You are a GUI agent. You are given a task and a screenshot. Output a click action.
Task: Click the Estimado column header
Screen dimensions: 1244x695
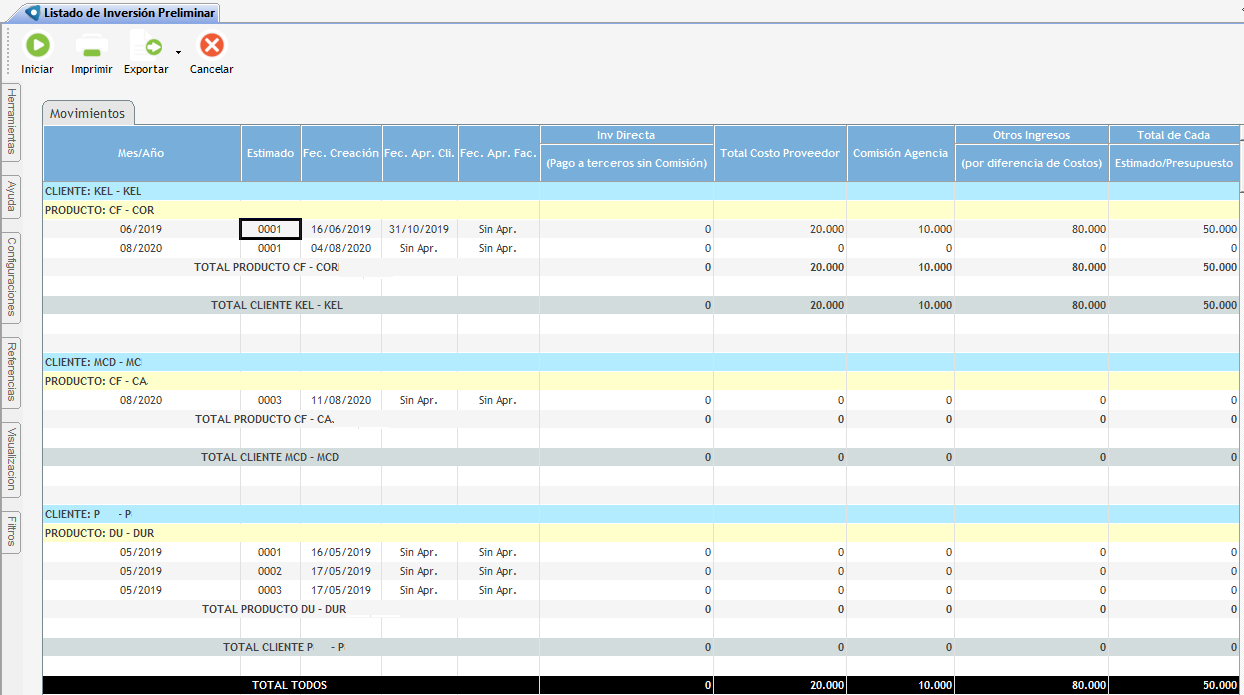[x=270, y=153]
